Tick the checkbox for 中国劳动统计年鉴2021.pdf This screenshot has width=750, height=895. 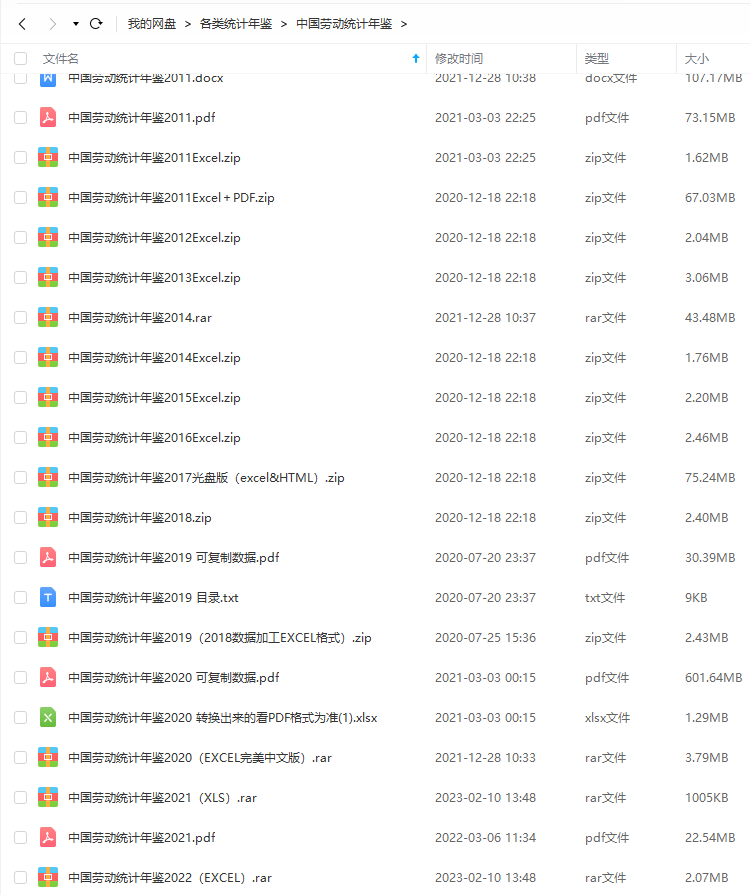[21, 837]
